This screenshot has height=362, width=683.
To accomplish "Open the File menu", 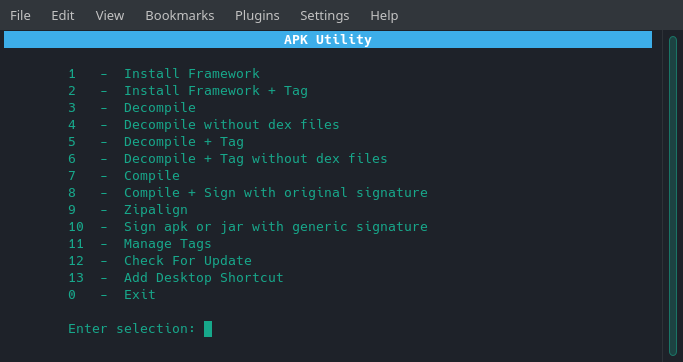I will tap(20, 15).
